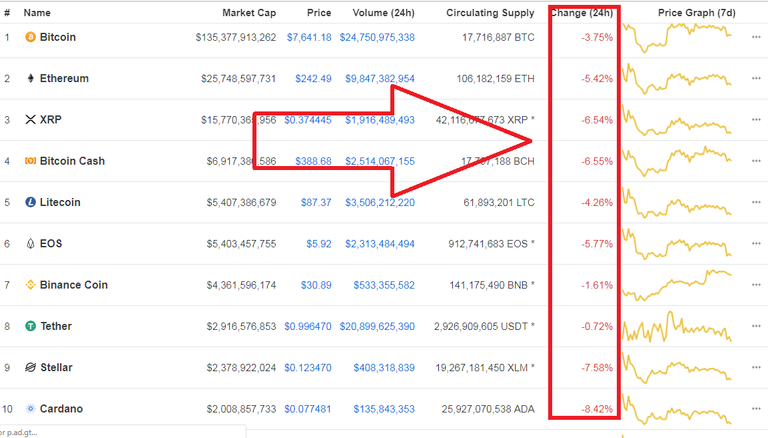Click Stellar 24h change -7.58%
The height and width of the screenshot is (438, 768).
tap(597, 367)
